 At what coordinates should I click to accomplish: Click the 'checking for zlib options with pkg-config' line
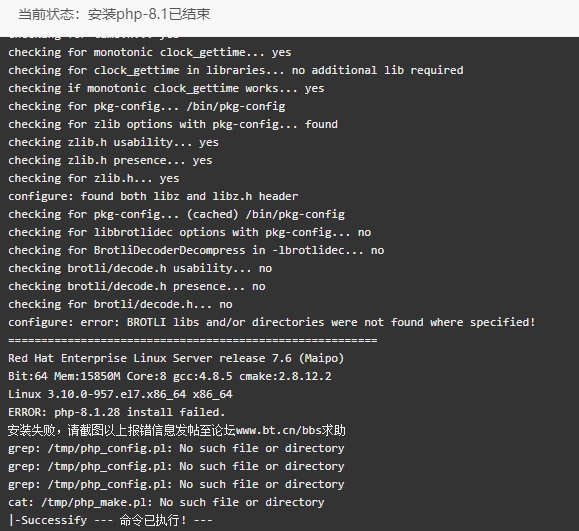[x=173, y=124]
